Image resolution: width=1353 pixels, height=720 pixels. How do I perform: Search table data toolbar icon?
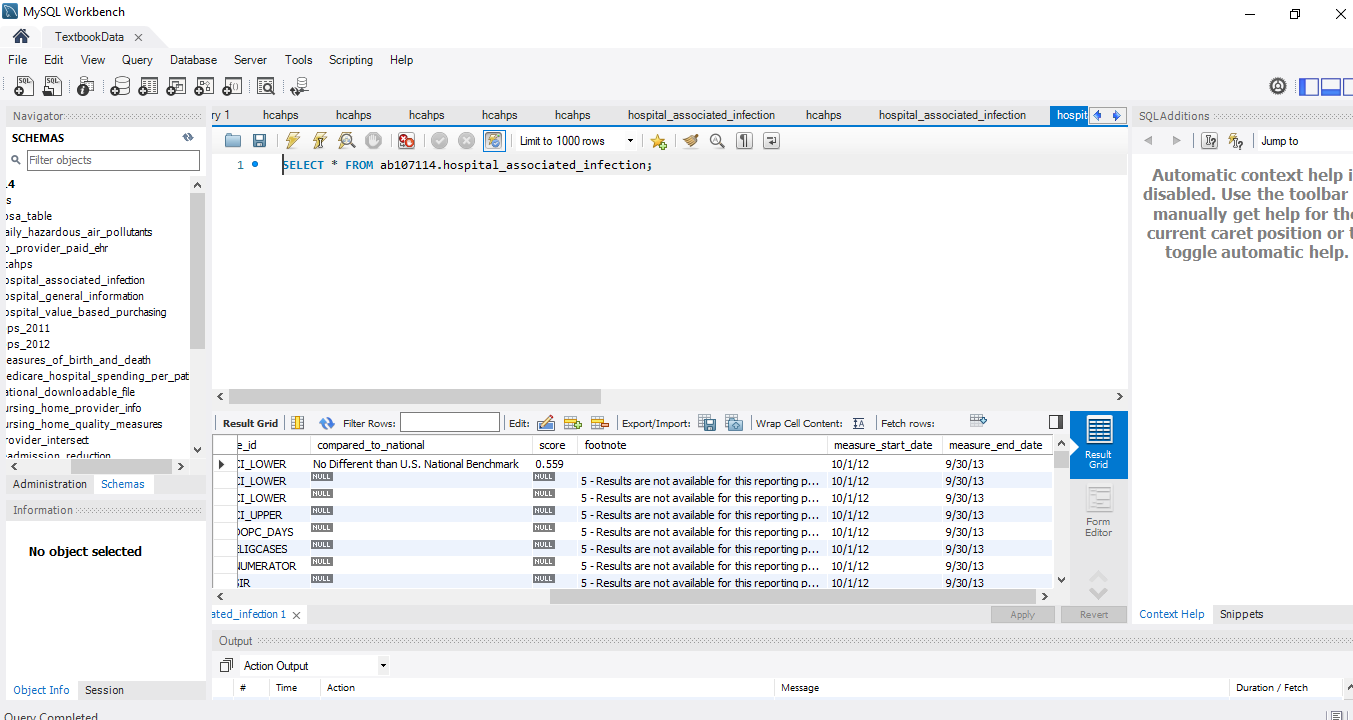(x=265, y=86)
